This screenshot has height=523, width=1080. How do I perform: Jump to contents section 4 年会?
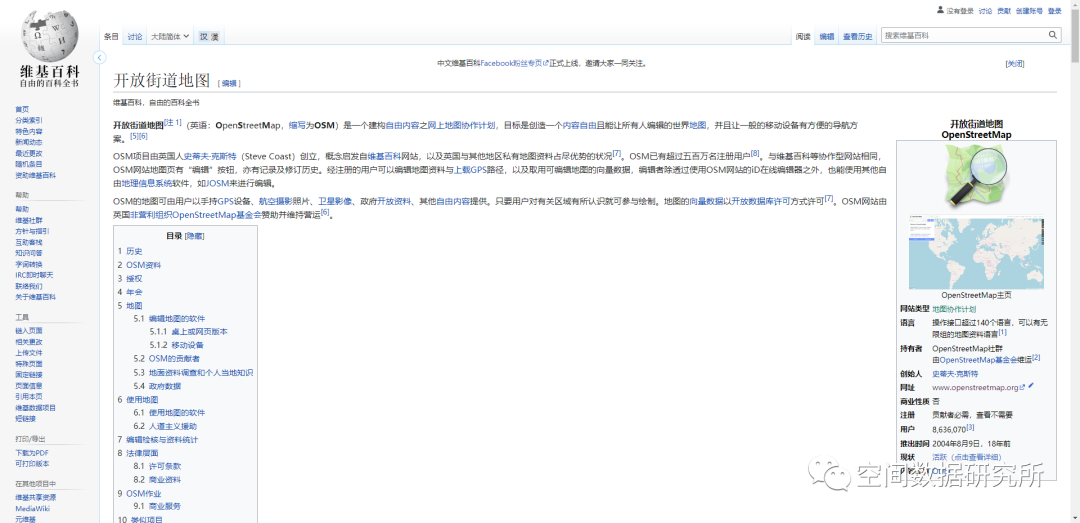130,292
